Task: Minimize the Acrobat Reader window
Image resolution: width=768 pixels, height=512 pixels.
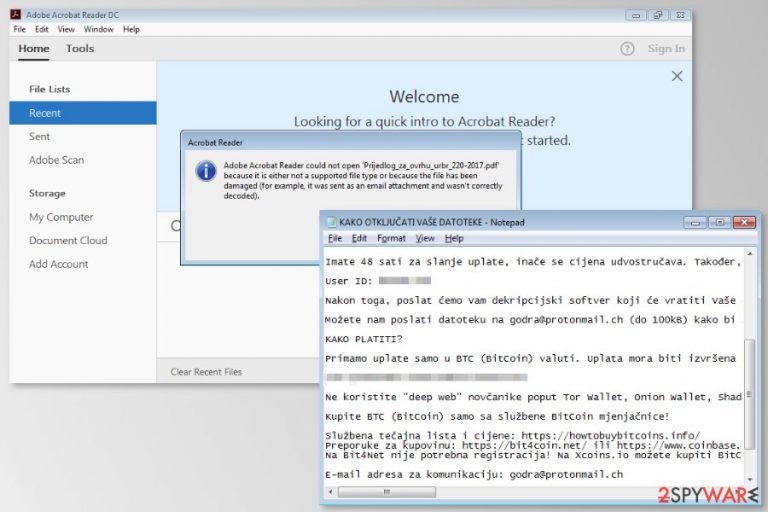Action: (x=636, y=15)
